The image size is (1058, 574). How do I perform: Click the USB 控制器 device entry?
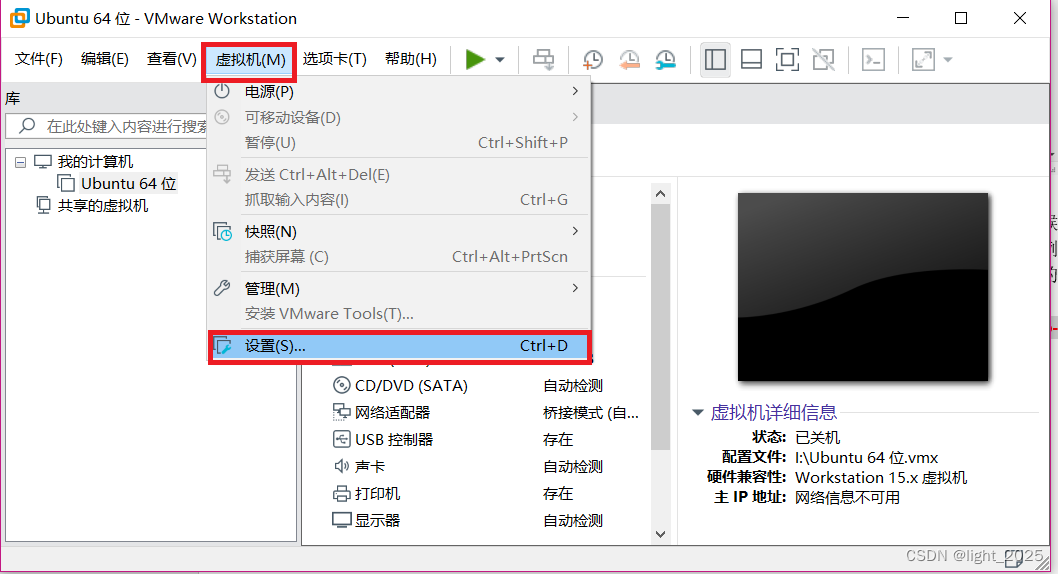pos(394,440)
